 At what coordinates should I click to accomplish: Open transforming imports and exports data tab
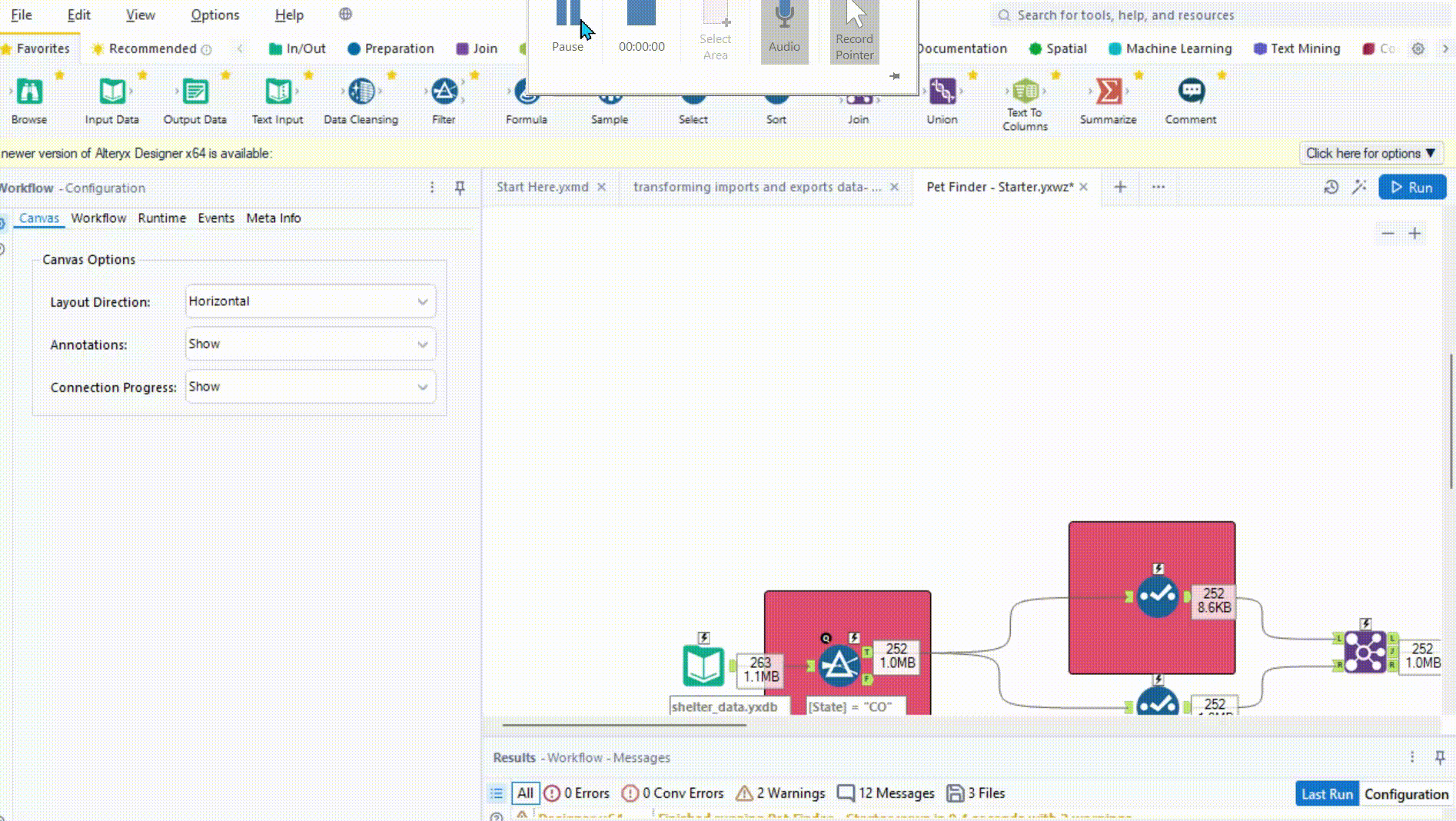[757, 187]
